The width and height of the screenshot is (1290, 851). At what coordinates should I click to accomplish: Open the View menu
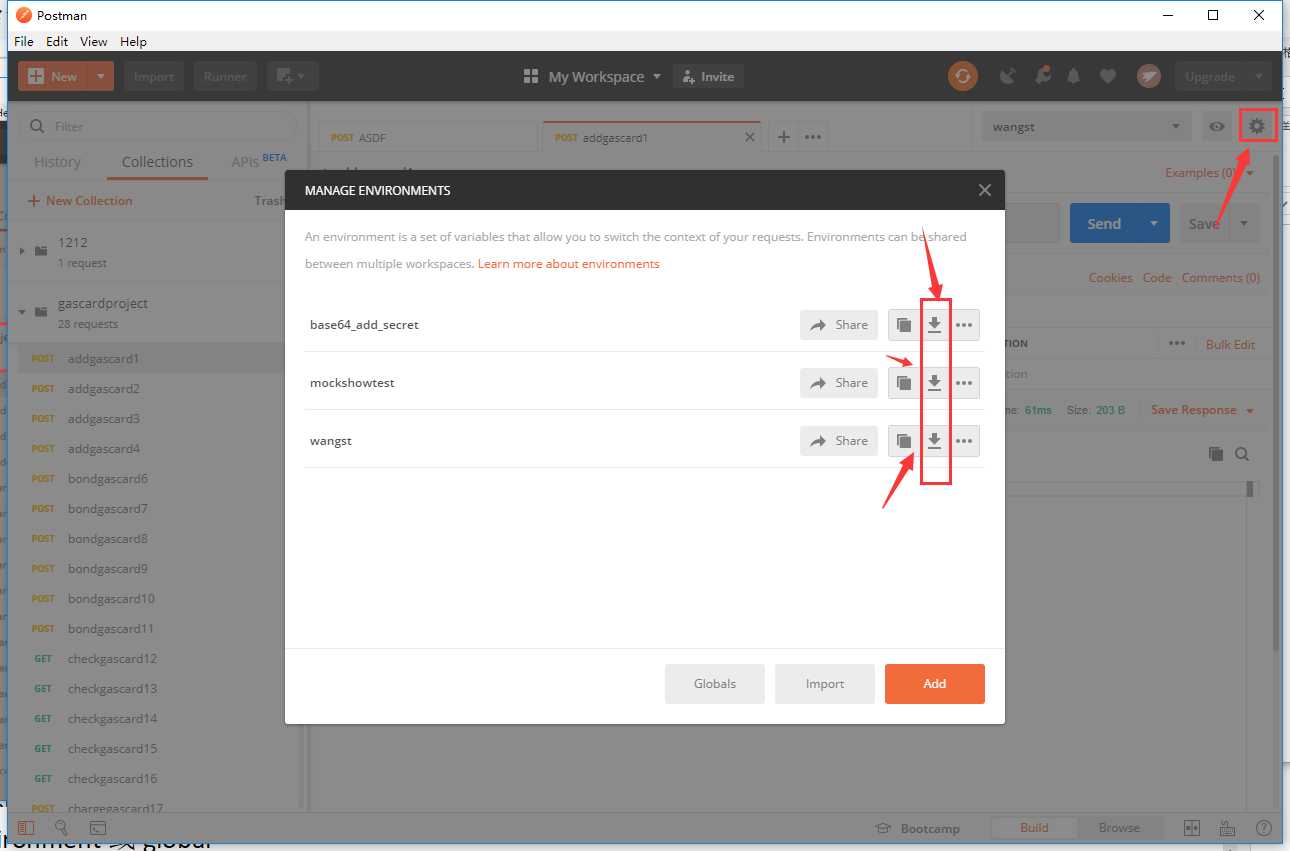tap(94, 41)
